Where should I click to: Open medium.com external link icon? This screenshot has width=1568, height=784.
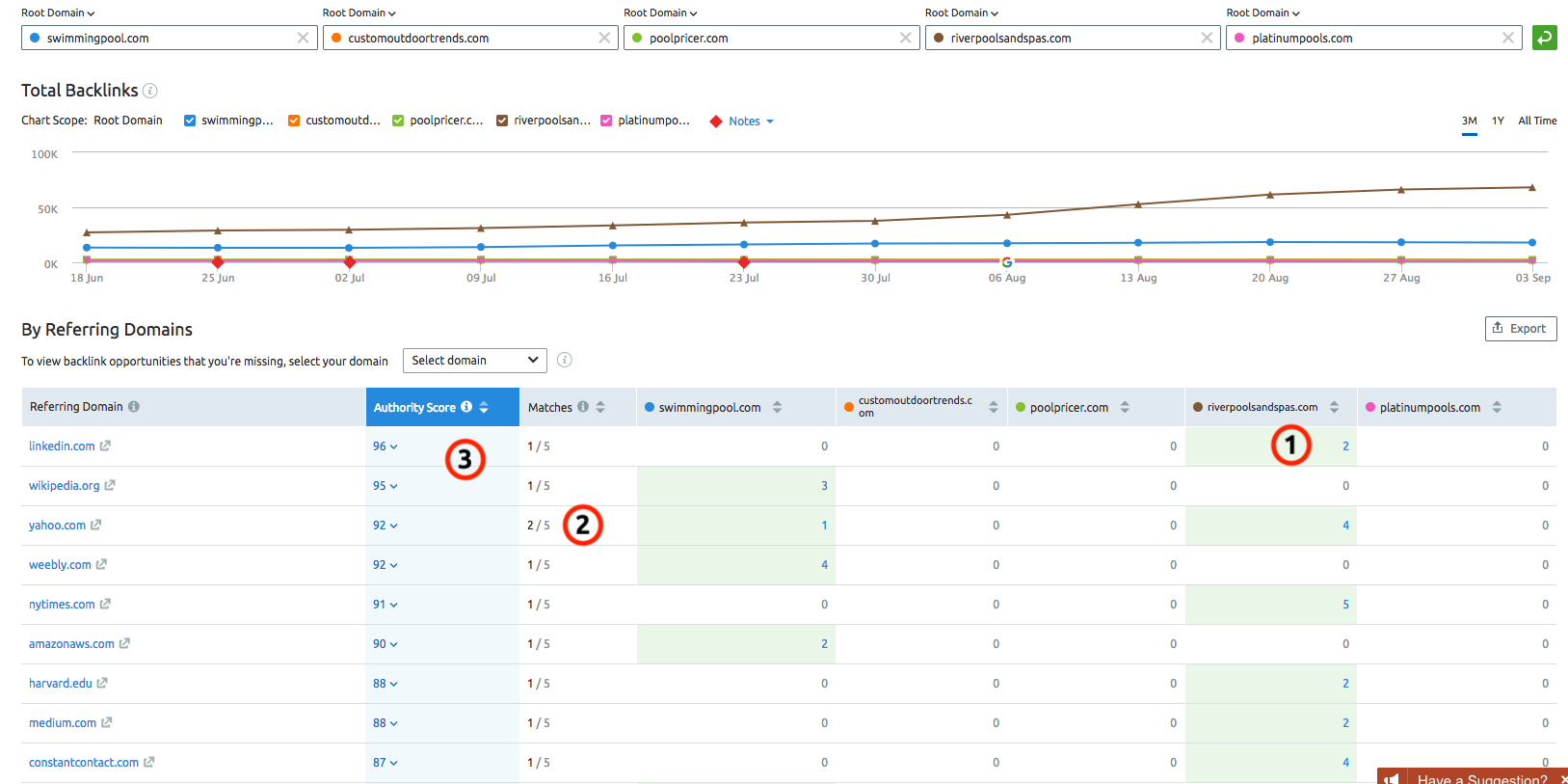point(106,722)
